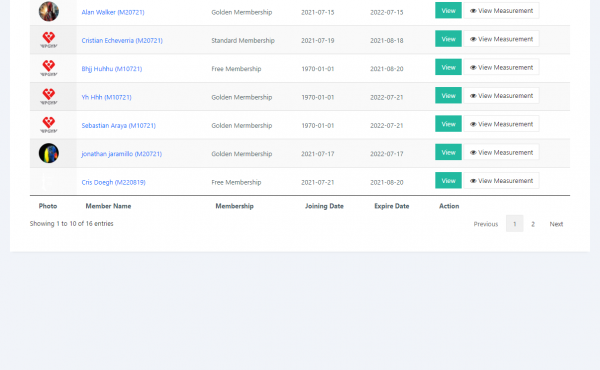The image size is (600, 370).
Task: Open jonathan jaramillo (M20721) member link
Action: pyautogui.click(x=122, y=154)
